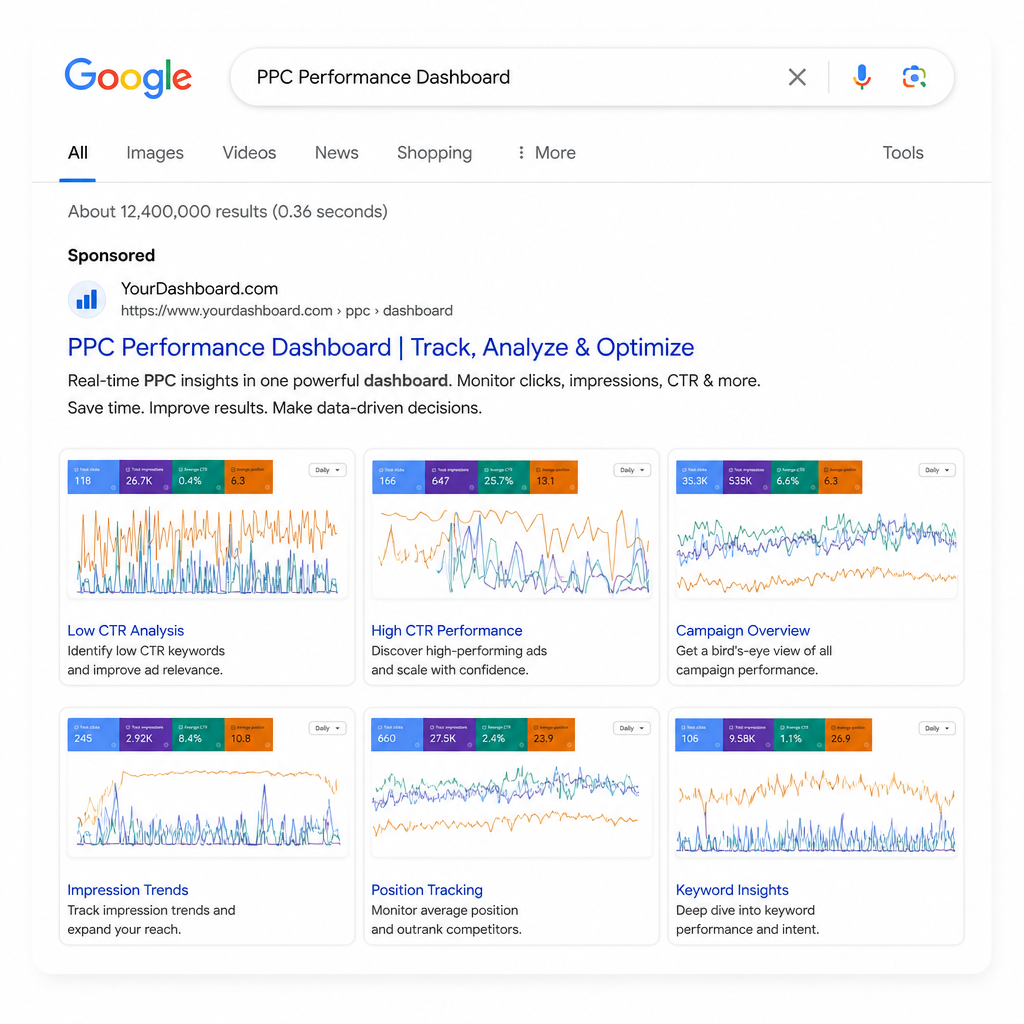Click the purple 26.7K impressions tile
The image size is (1024, 1024).
(146, 477)
